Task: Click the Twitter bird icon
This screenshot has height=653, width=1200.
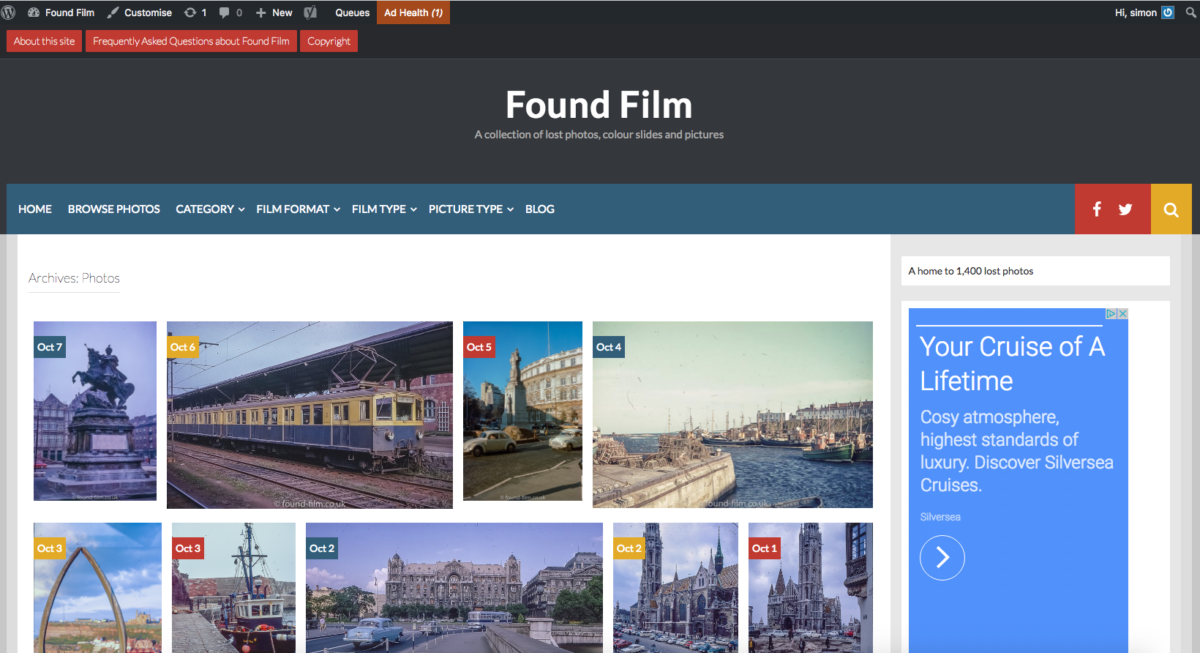Action: pos(1126,209)
